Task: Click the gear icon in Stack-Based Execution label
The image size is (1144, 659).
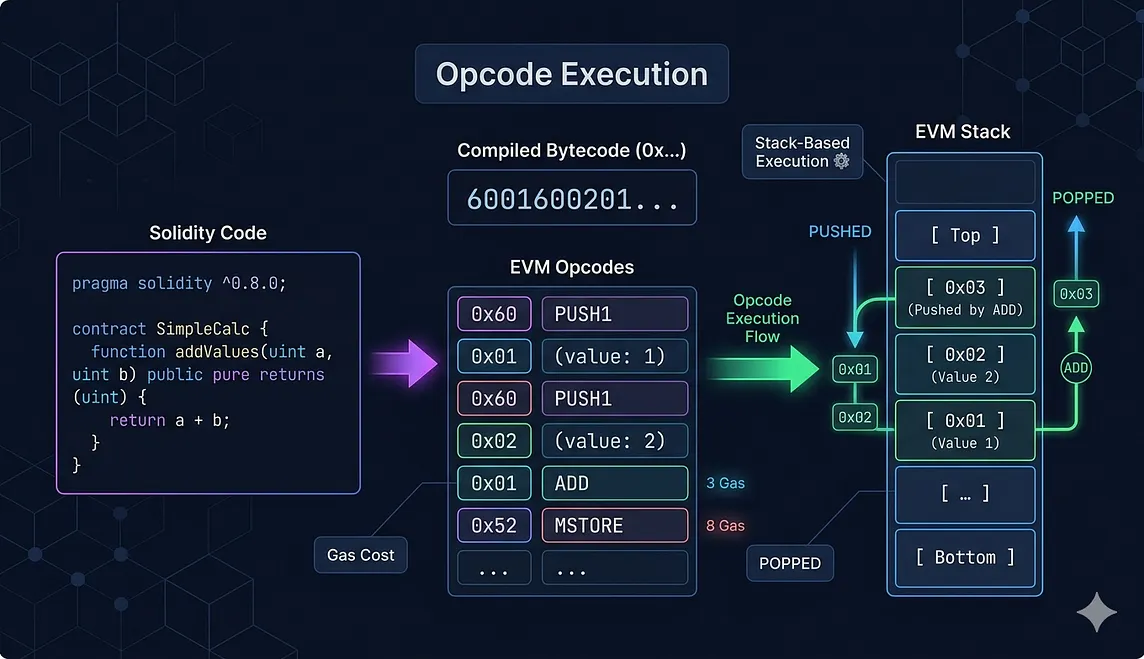Action: (x=841, y=161)
